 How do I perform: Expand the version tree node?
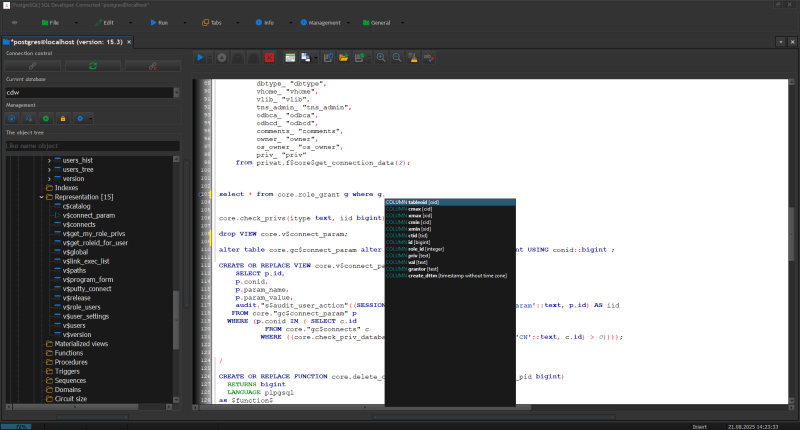[49, 179]
